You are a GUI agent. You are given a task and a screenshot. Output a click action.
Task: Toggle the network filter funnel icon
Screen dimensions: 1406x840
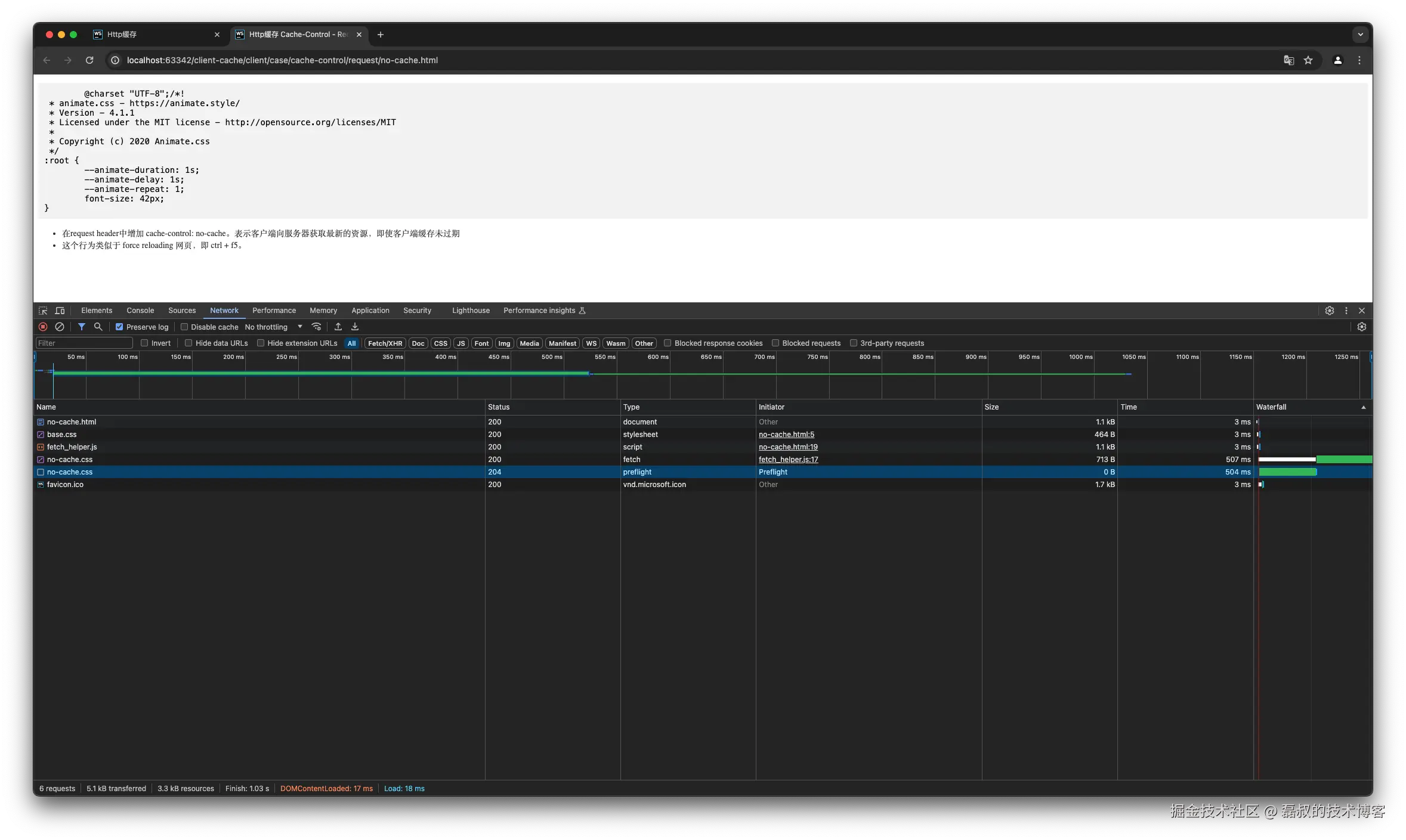[x=82, y=327]
